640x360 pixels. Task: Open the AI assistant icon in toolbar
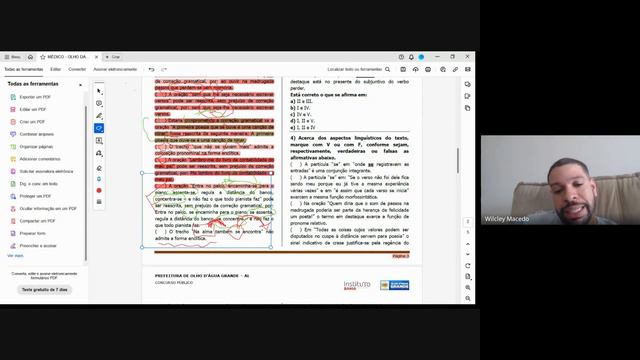coord(443,69)
